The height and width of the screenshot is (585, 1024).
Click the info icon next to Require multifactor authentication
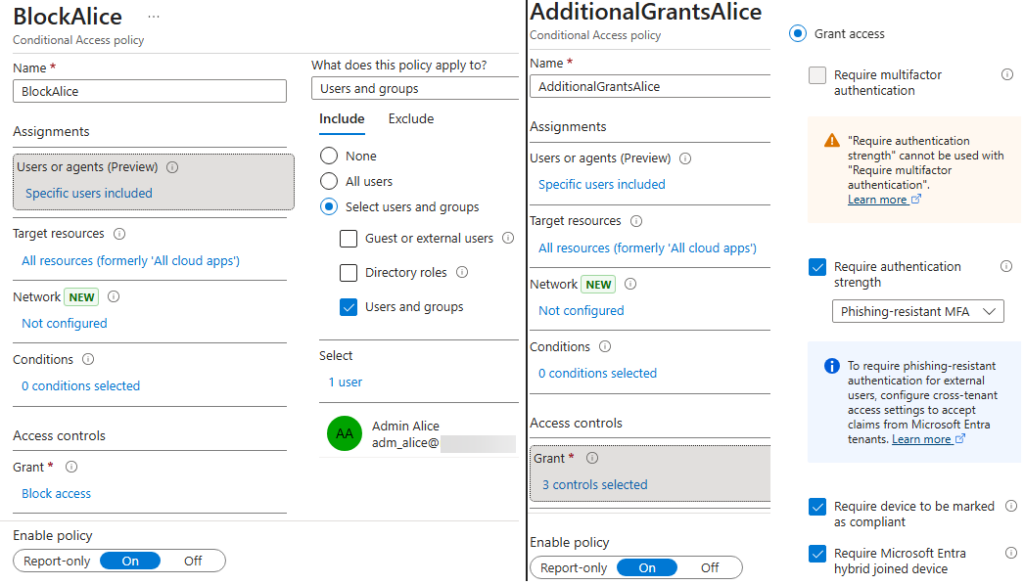coord(1008,74)
